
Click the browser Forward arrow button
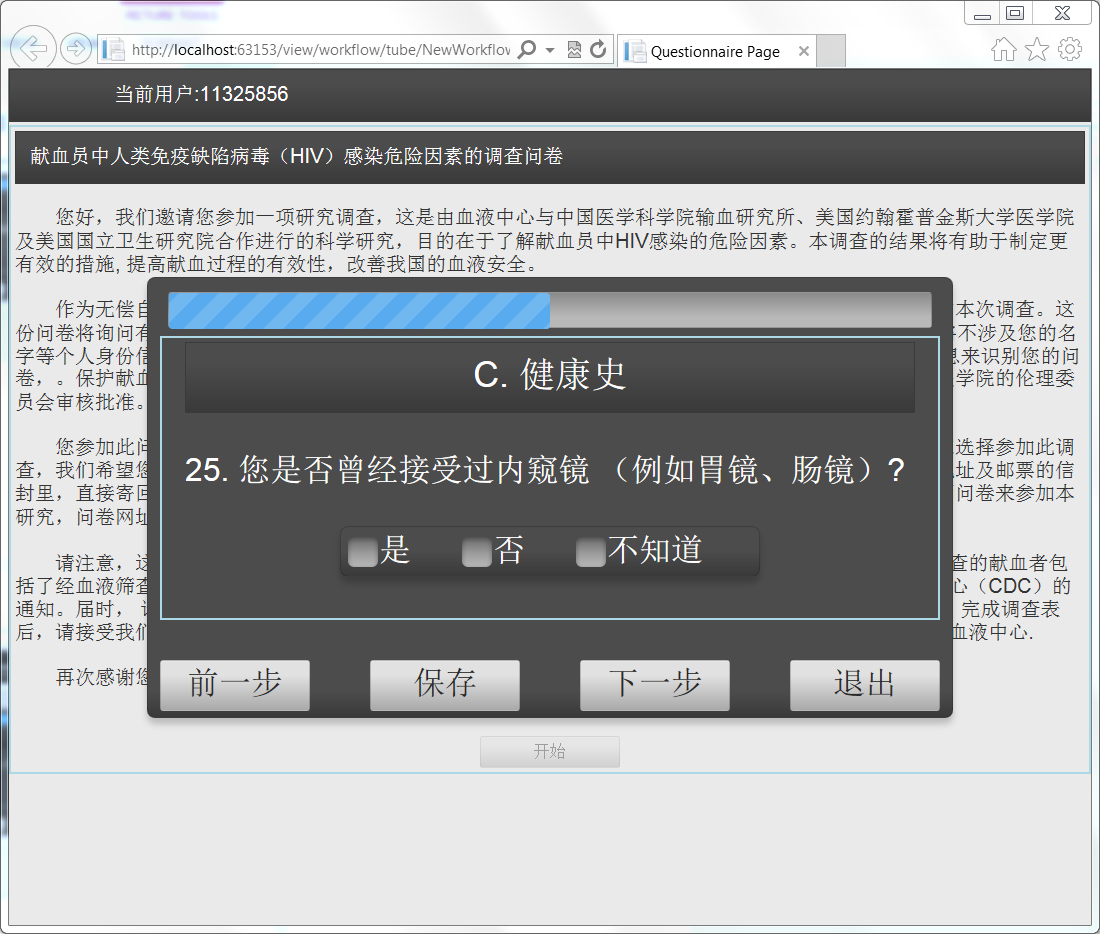coord(76,49)
